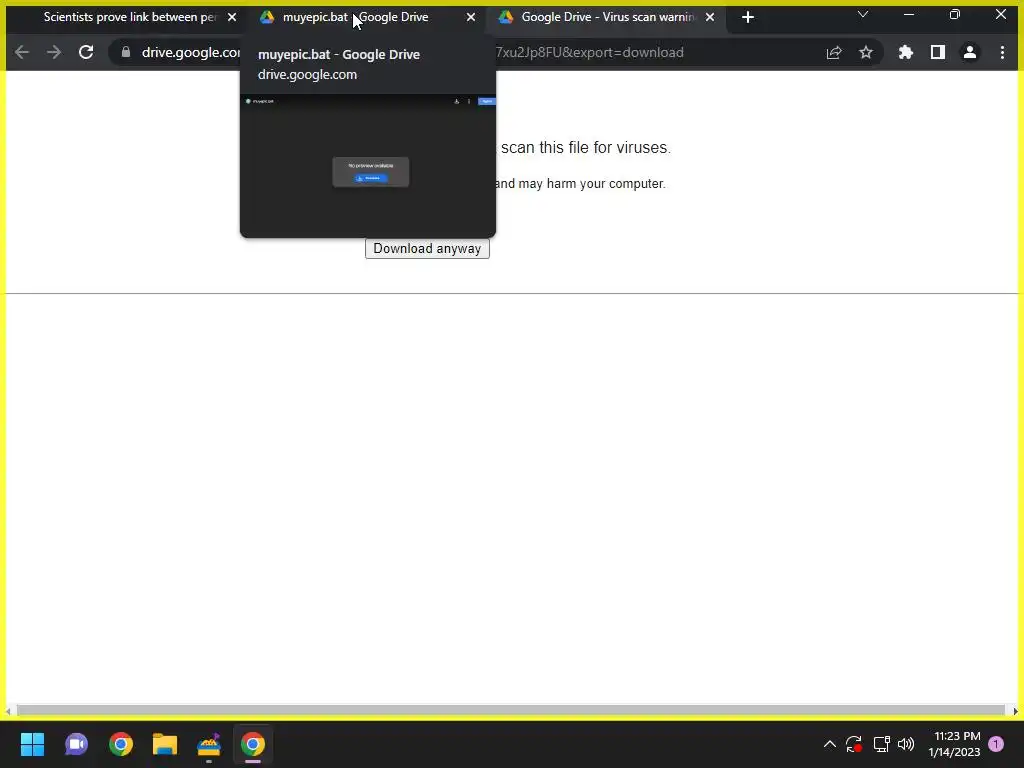Close the muyepic.bat Google Drive tab

tap(471, 17)
